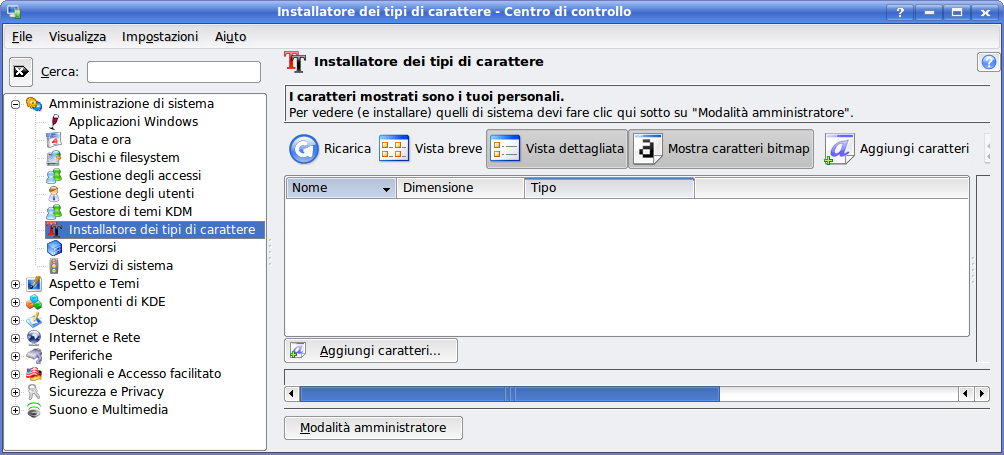The height and width of the screenshot is (455, 1004).
Task: Click the horizontal scrollbar thumb
Action: [x=509, y=394]
